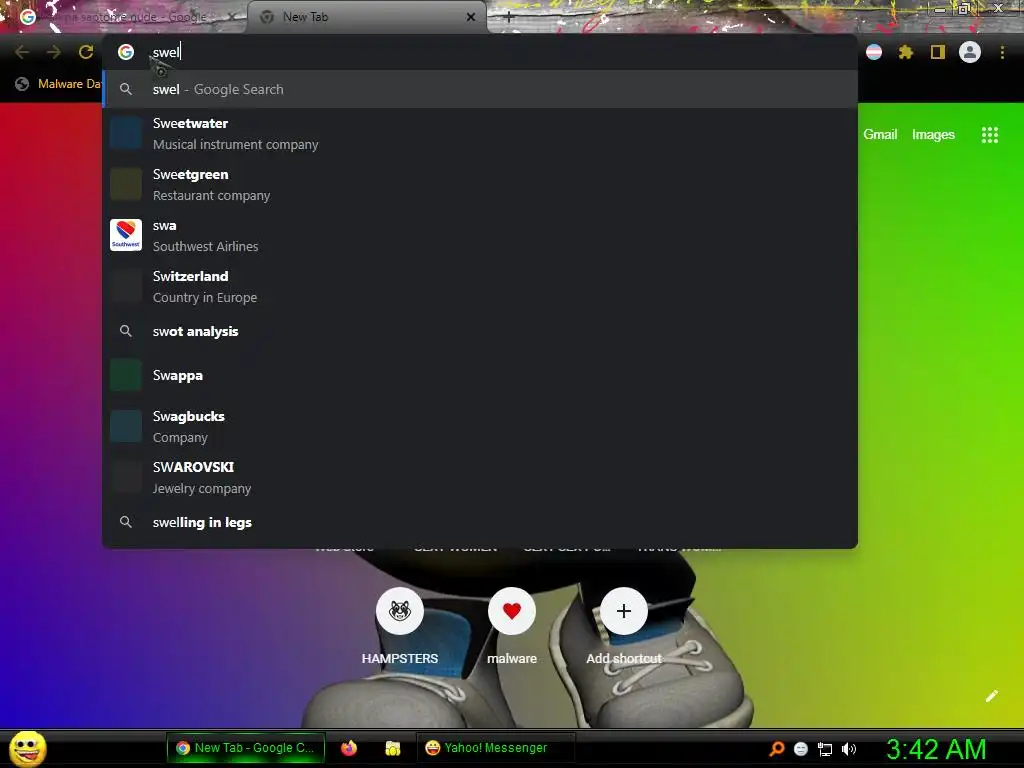Open Yahoo! Messenger taskbar button

tap(495, 748)
